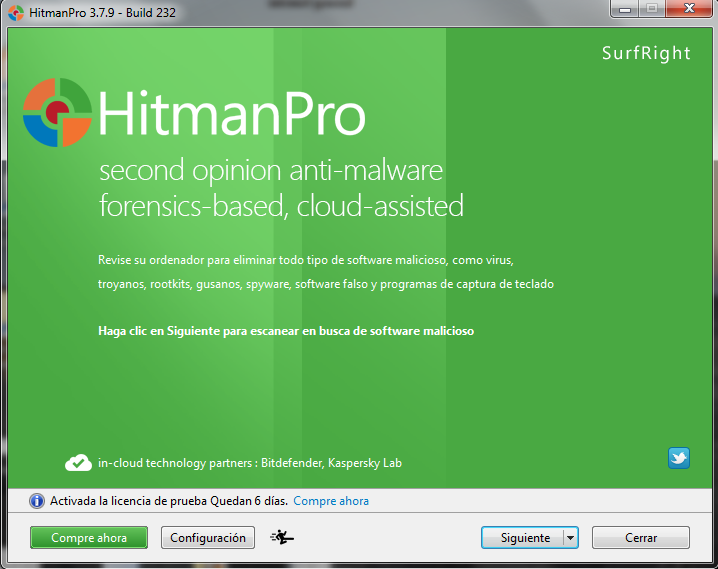Click the disabled maximize window button

tap(652, 10)
